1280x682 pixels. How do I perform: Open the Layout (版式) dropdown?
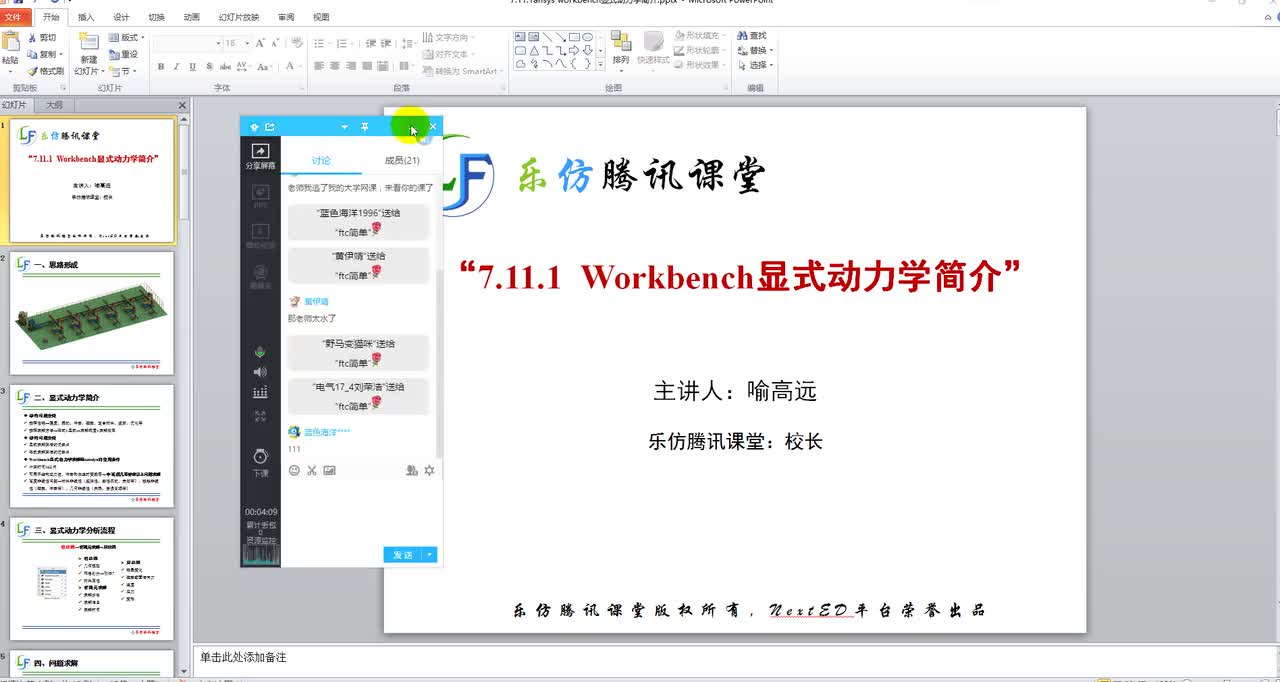coord(126,38)
